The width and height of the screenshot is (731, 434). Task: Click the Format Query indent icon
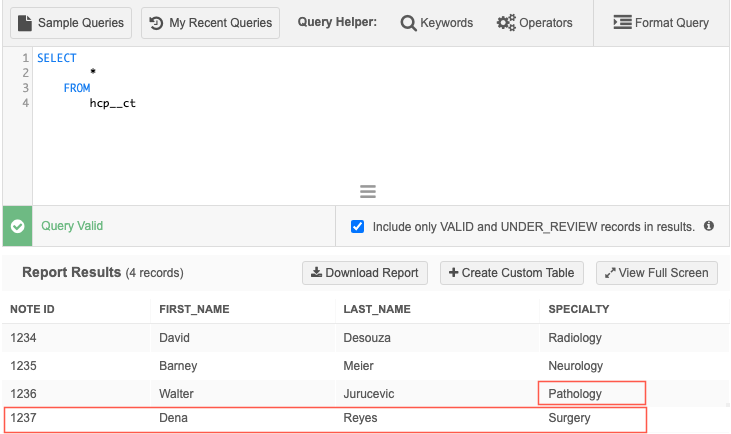pyautogui.click(x=621, y=23)
